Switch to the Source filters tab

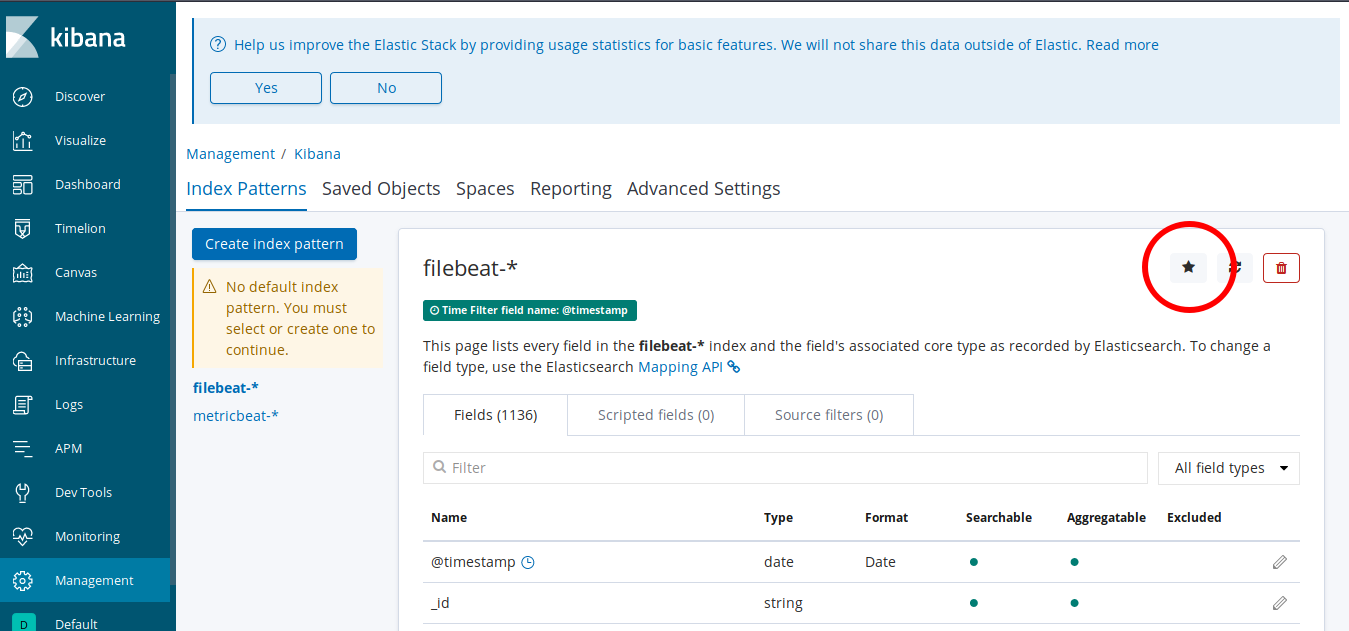coord(828,414)
